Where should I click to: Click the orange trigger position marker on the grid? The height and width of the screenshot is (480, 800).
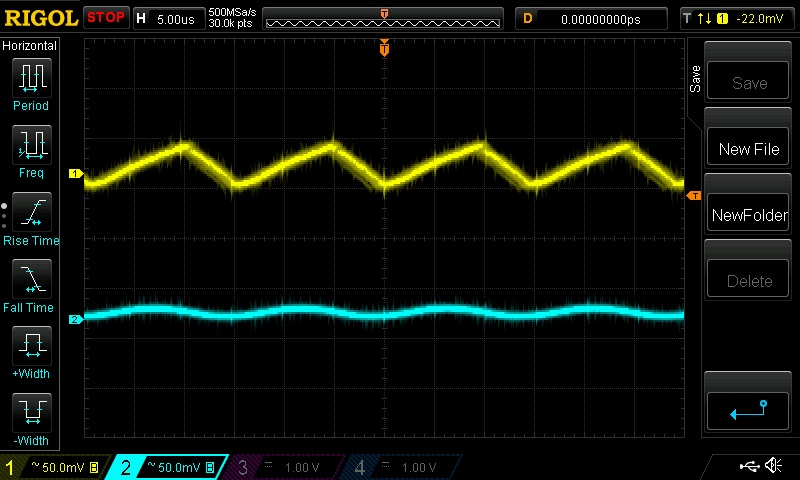pyautogui.click(x=384, y=48)
